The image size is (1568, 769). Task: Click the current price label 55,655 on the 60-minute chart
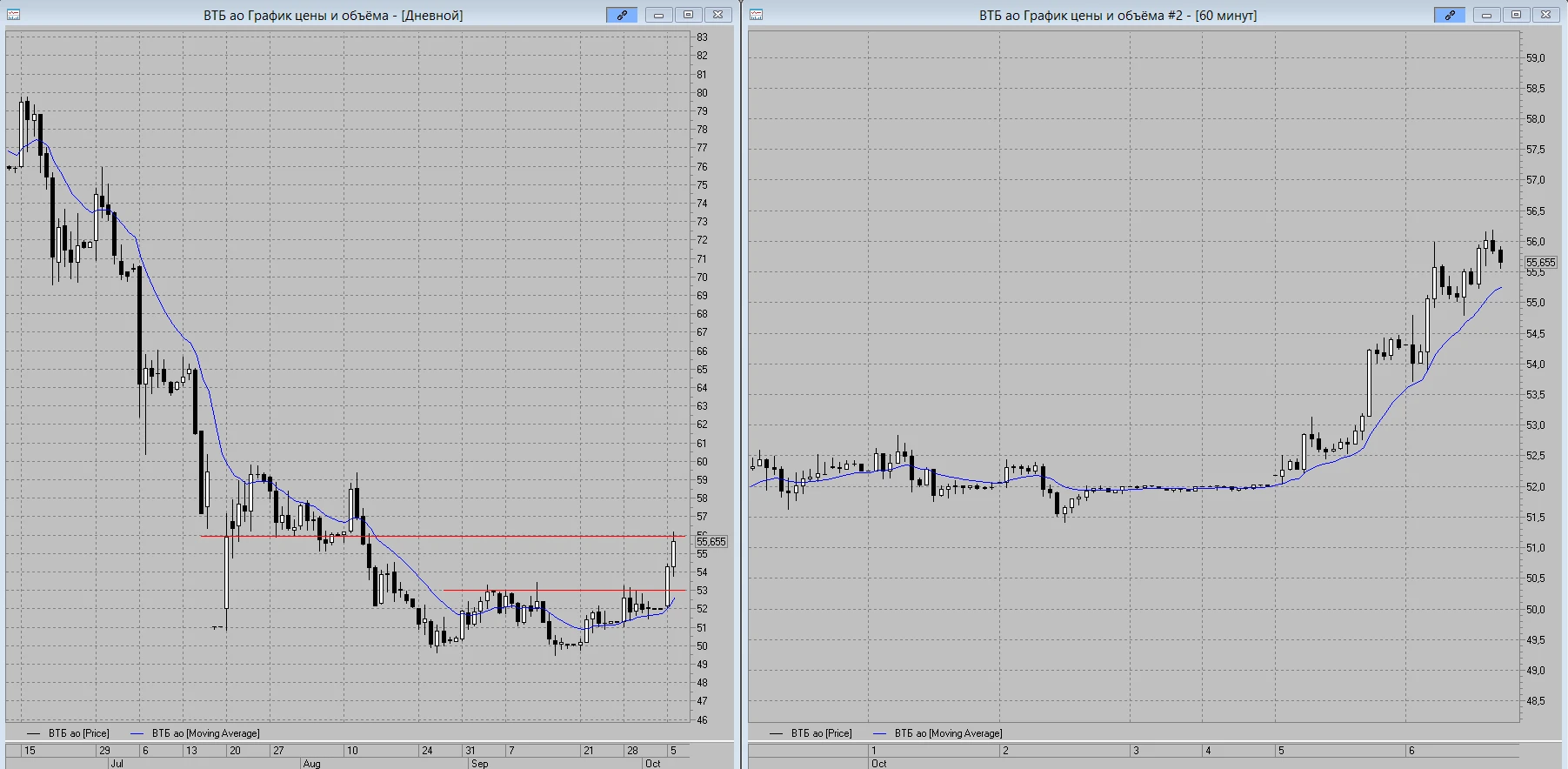pyautogui.click(x=1541, y=262)
